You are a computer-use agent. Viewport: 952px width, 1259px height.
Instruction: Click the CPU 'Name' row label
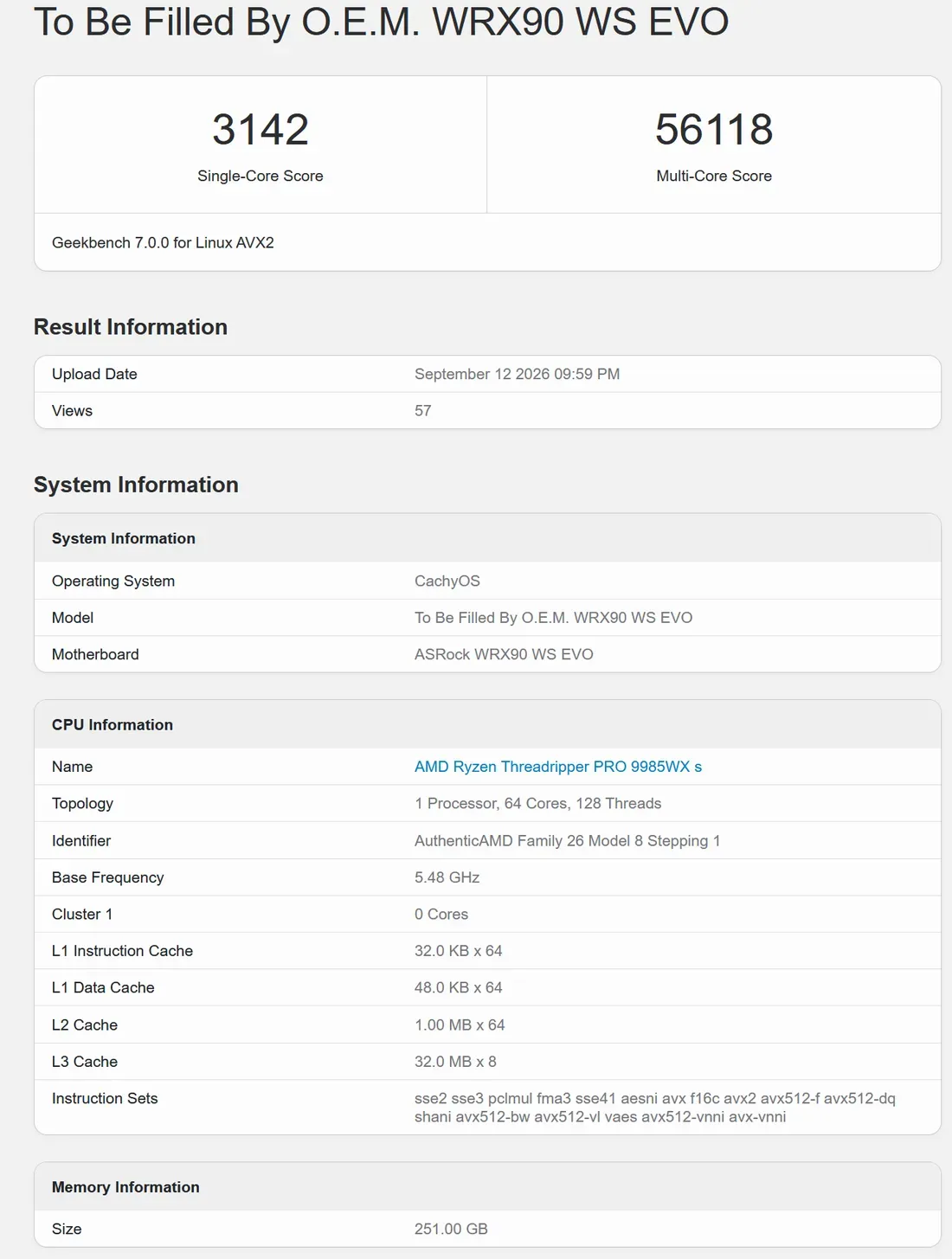pos(72,767)
